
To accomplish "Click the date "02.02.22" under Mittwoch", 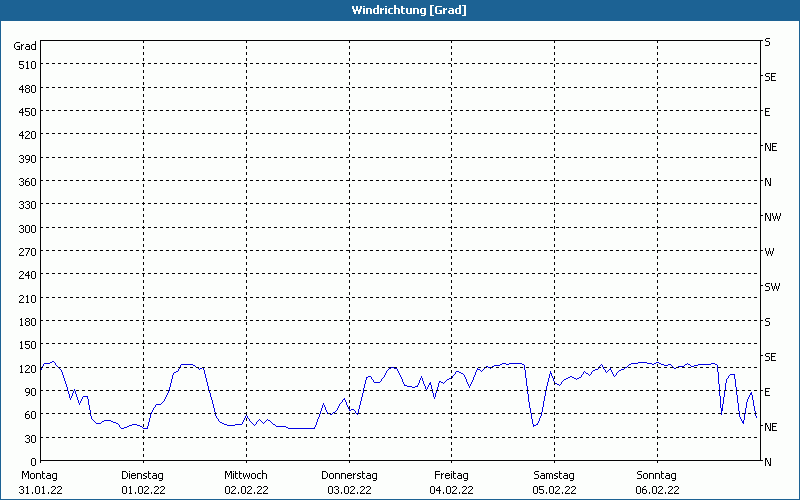I will pyautogui.click(x=246, y=490).
